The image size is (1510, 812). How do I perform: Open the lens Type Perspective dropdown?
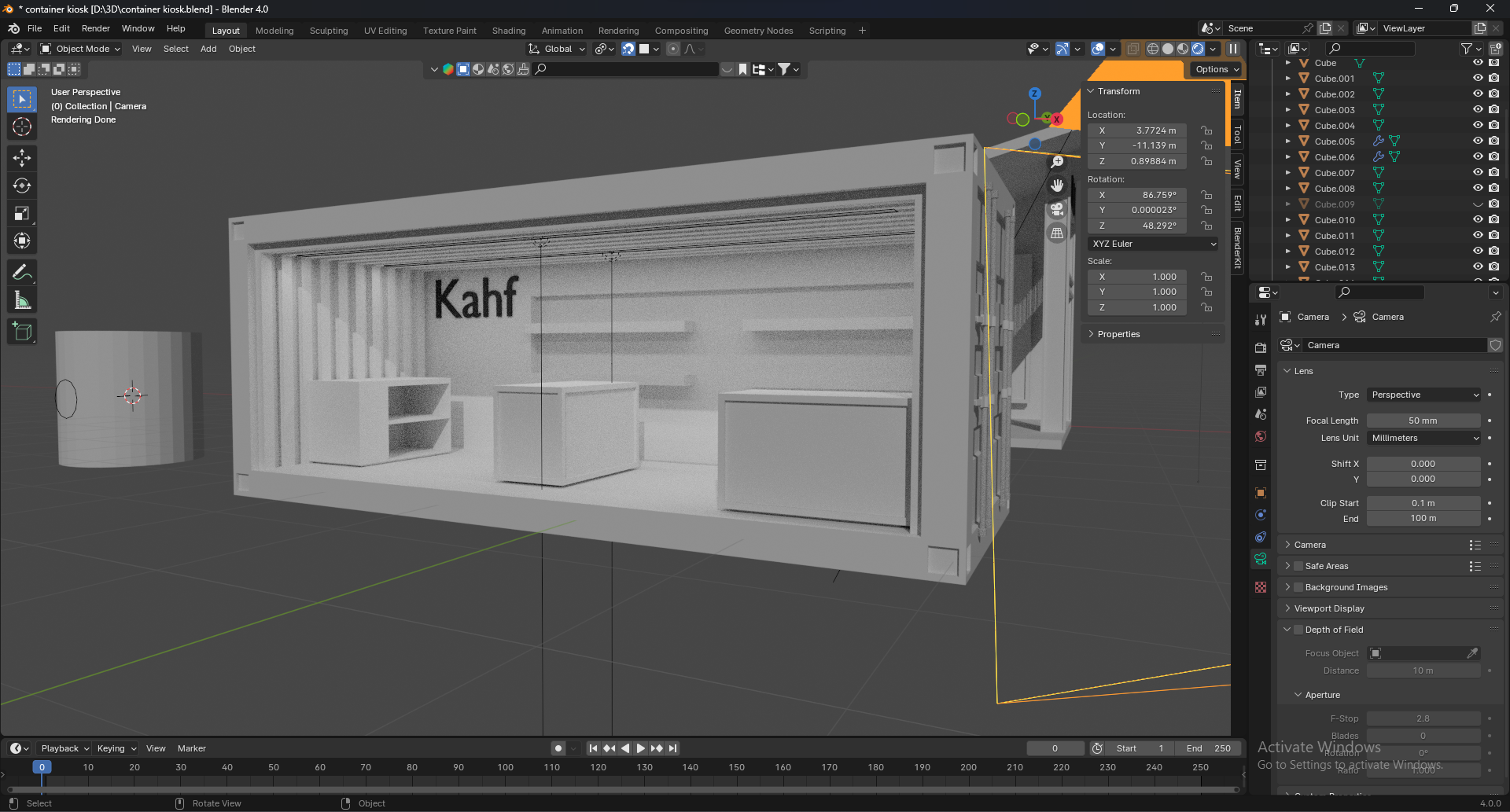click(x=1424, y=395)
